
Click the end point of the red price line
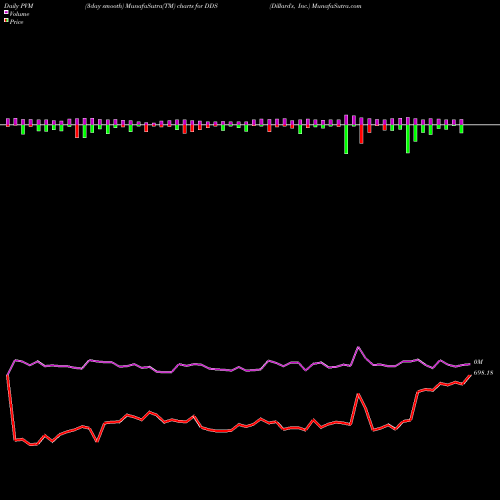[x=470, y=376]
